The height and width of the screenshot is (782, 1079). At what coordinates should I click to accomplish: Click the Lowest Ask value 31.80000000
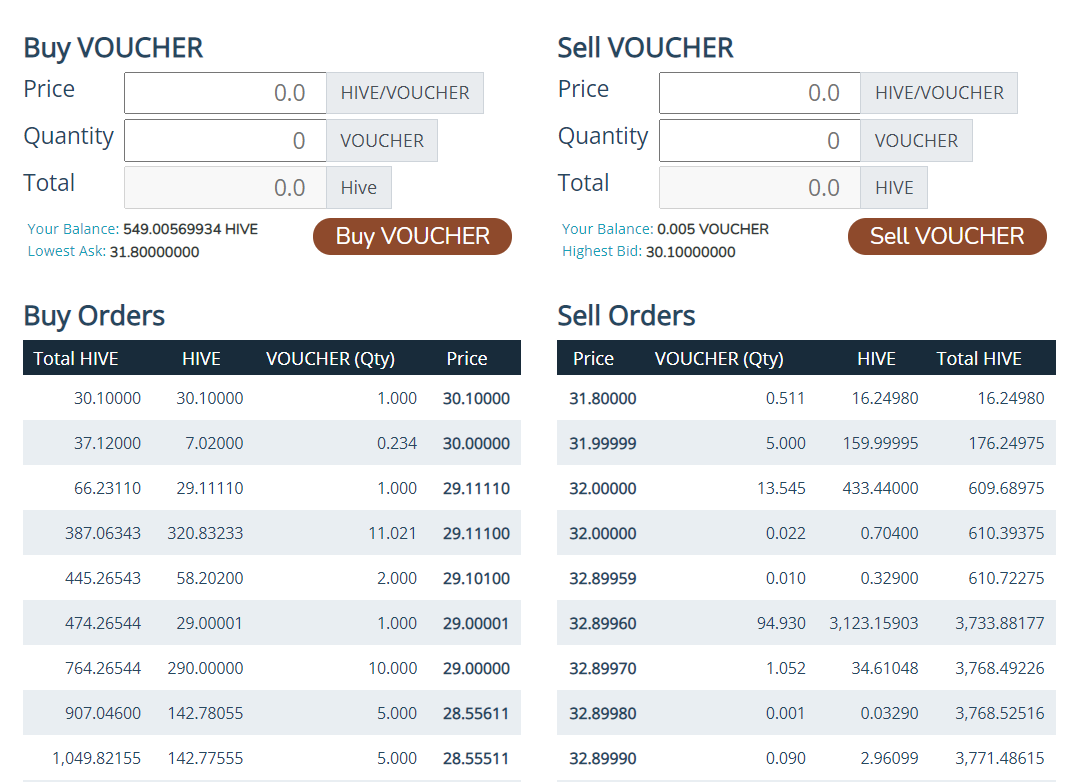coord(155,252)
